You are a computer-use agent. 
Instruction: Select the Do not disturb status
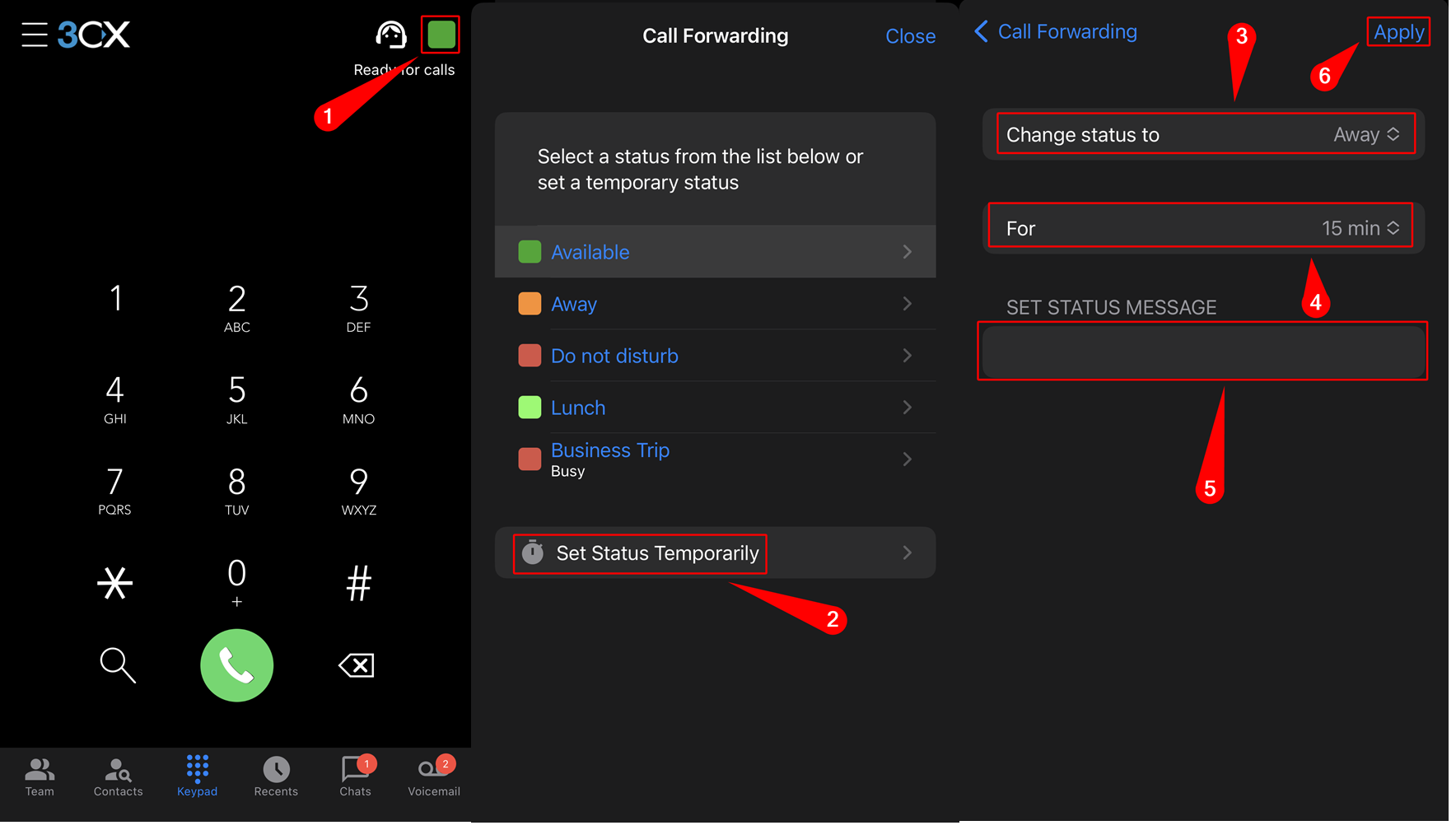pos(614,355)
